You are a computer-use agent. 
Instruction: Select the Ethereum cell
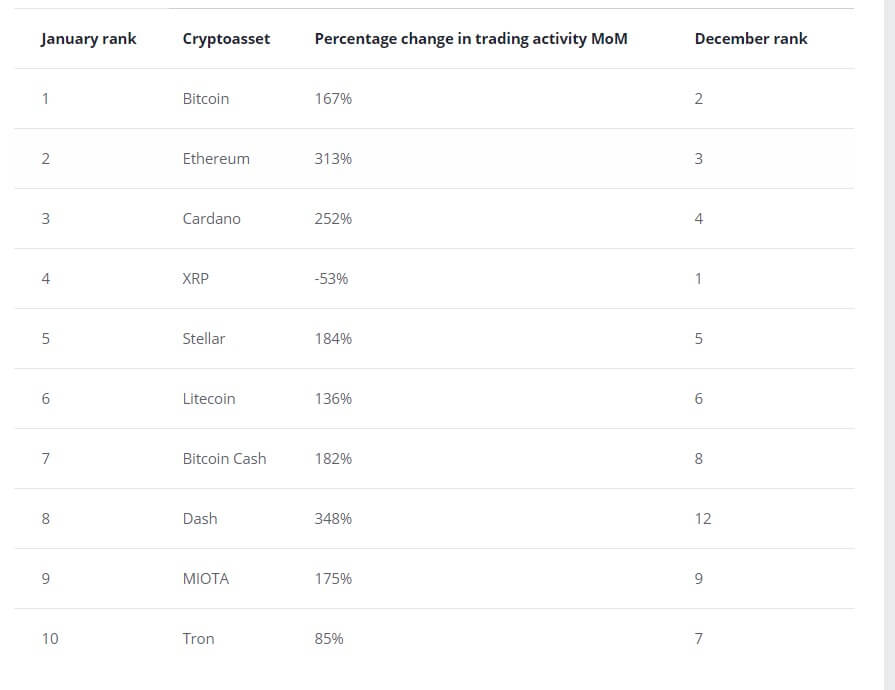pyautogui.click(x=216, y=159)
